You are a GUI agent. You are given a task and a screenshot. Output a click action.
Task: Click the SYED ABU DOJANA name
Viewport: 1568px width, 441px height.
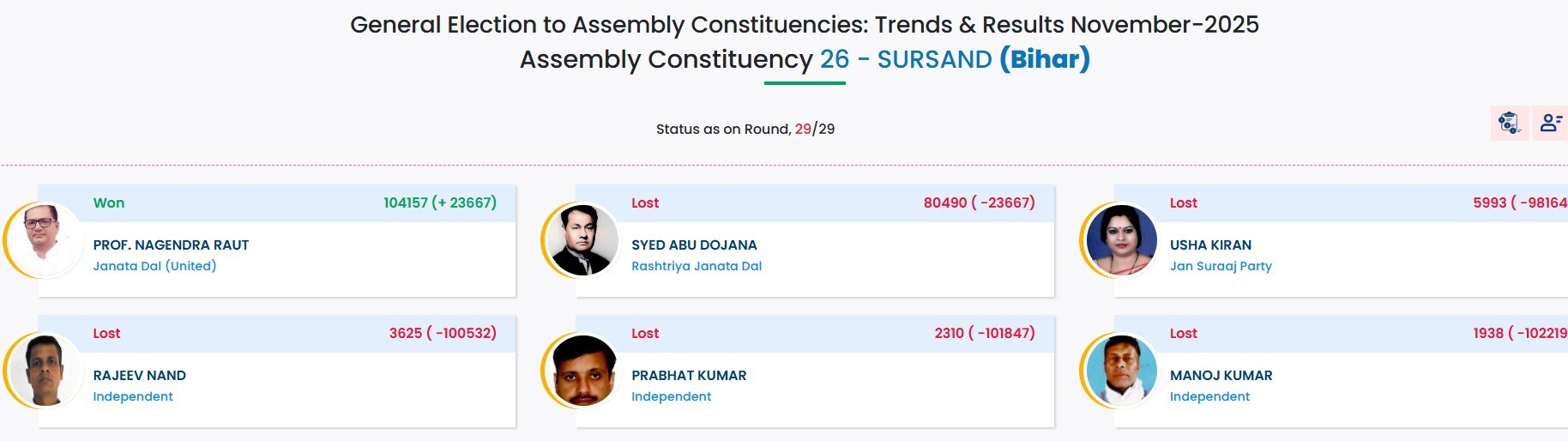point(694,245)
